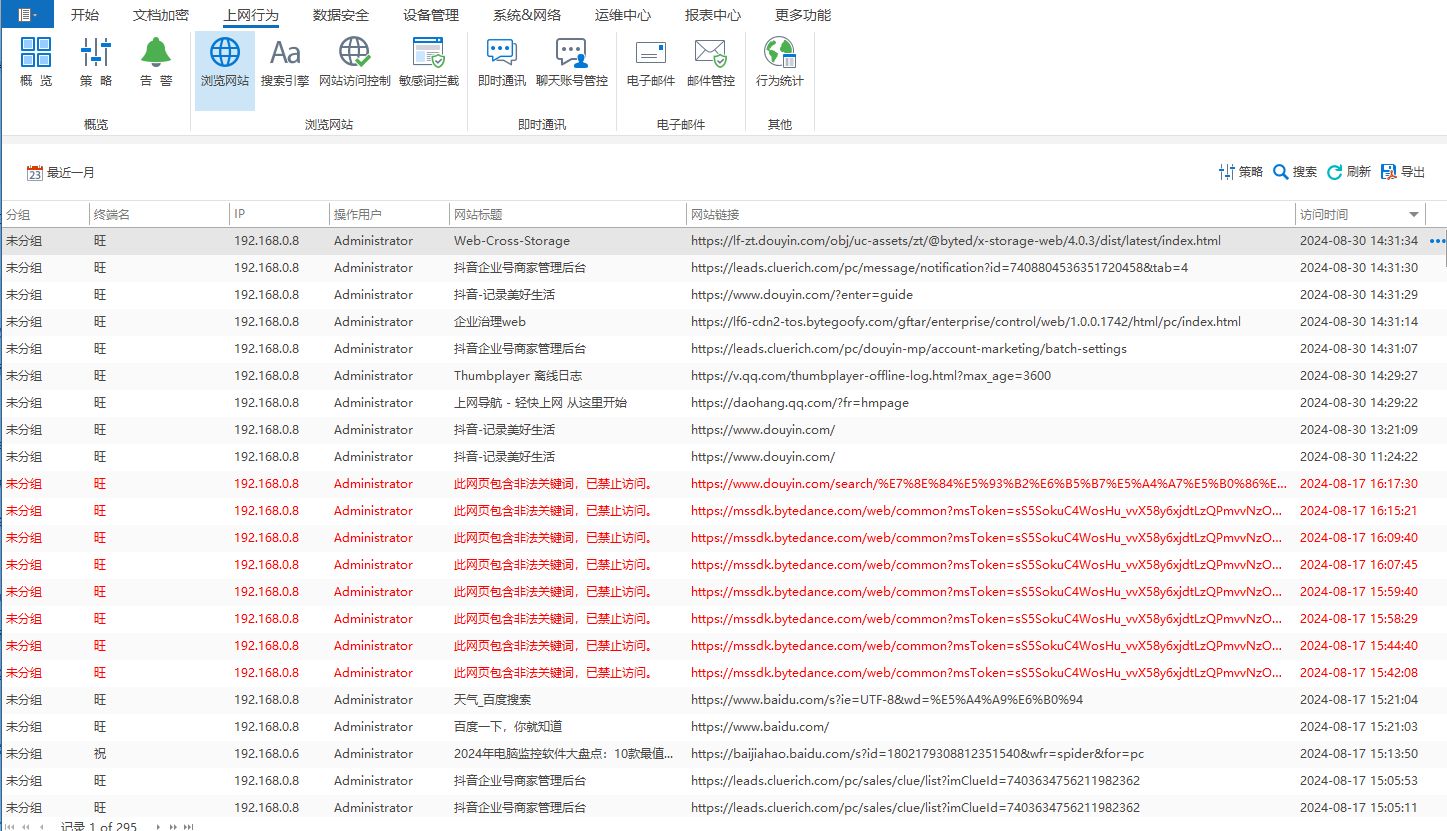The width and height of the screenshot is (1447, 831).
Task: Click the 搜索 search button
Action: tap(1295, 172)
